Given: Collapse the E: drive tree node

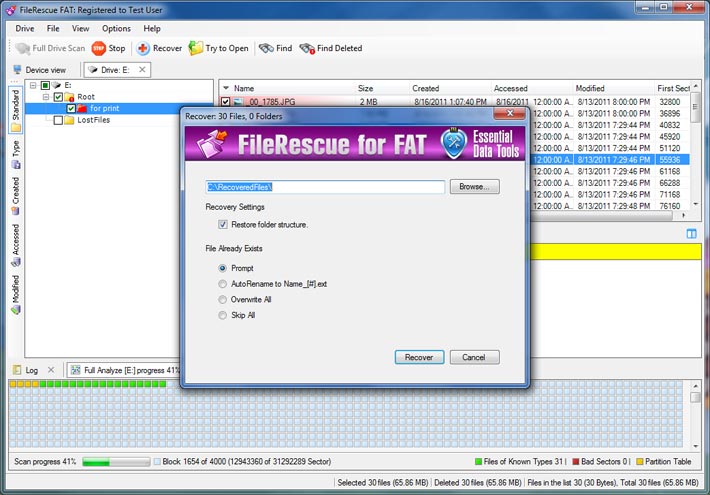Looking at the screenshot, I should point(33,85).
